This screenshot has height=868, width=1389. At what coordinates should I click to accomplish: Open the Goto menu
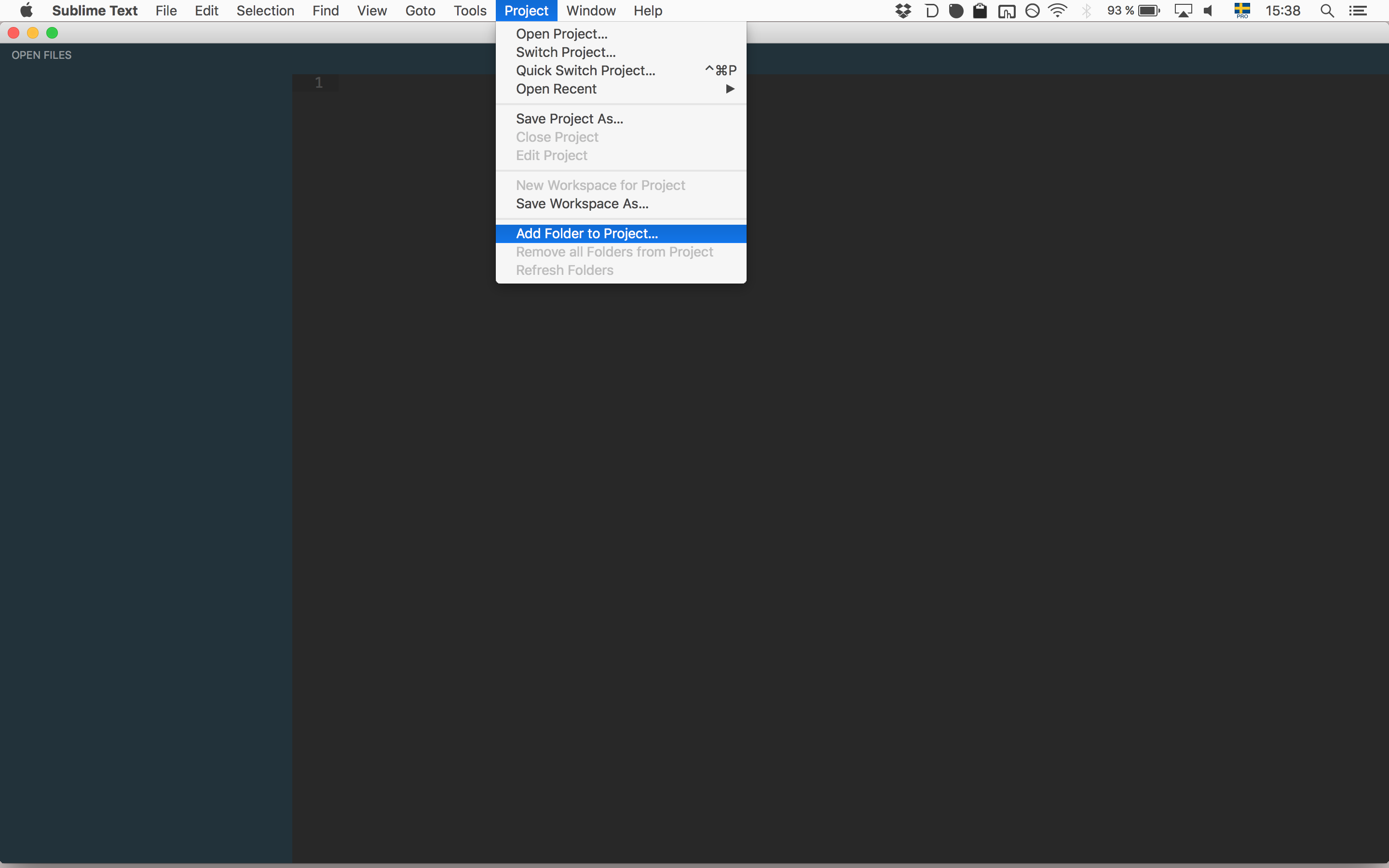point(420,11)
